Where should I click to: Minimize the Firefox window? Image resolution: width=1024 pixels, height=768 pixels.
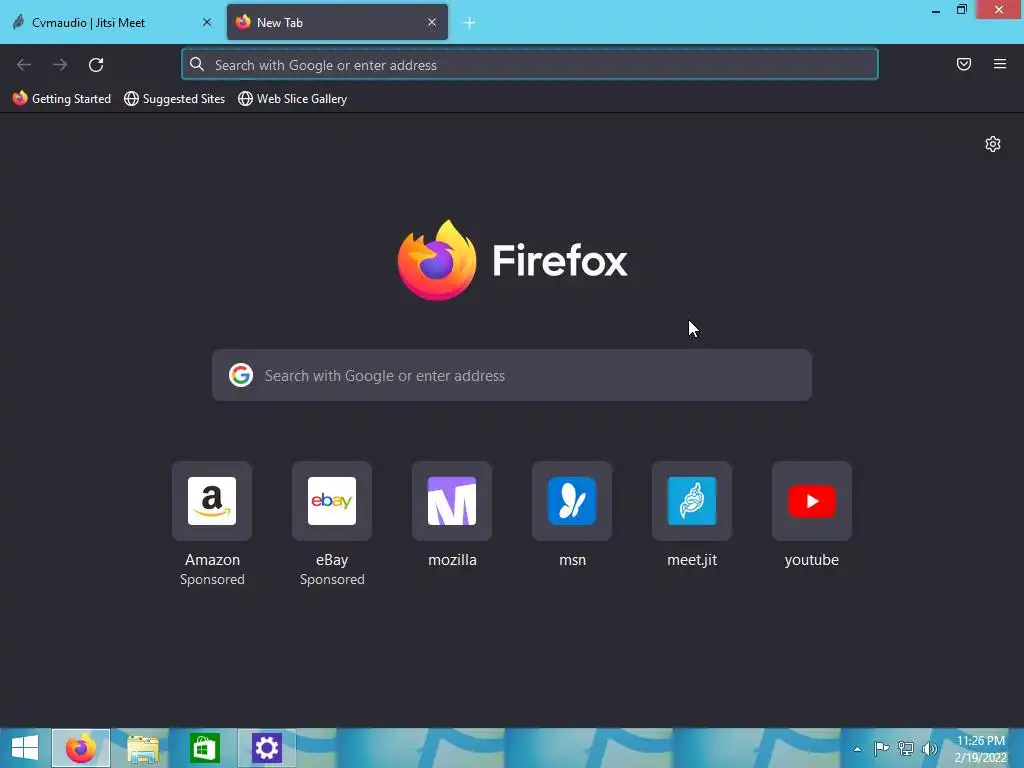click(936, 10)
